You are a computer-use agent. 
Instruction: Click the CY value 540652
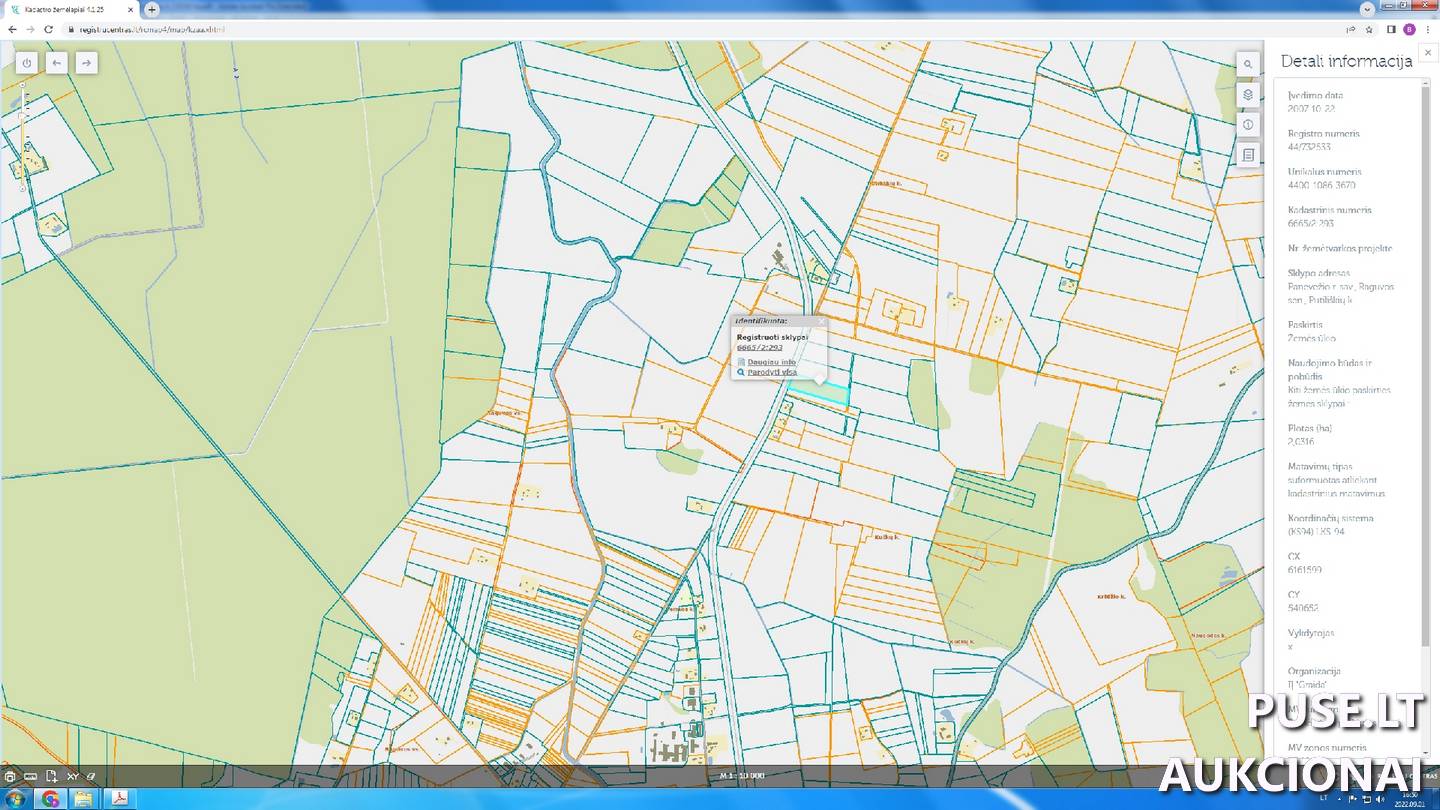1303,608
